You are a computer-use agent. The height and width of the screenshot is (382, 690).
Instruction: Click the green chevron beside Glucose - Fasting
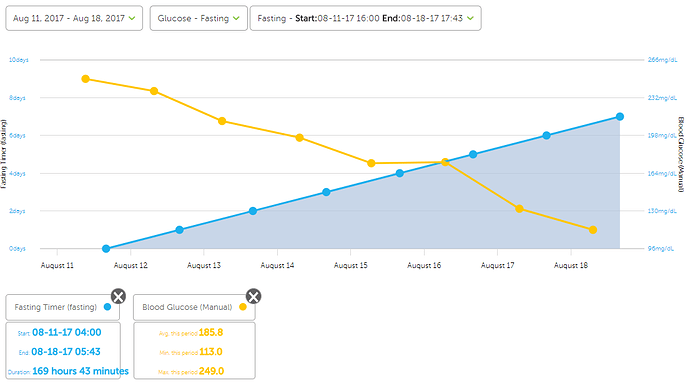point(236,18)
